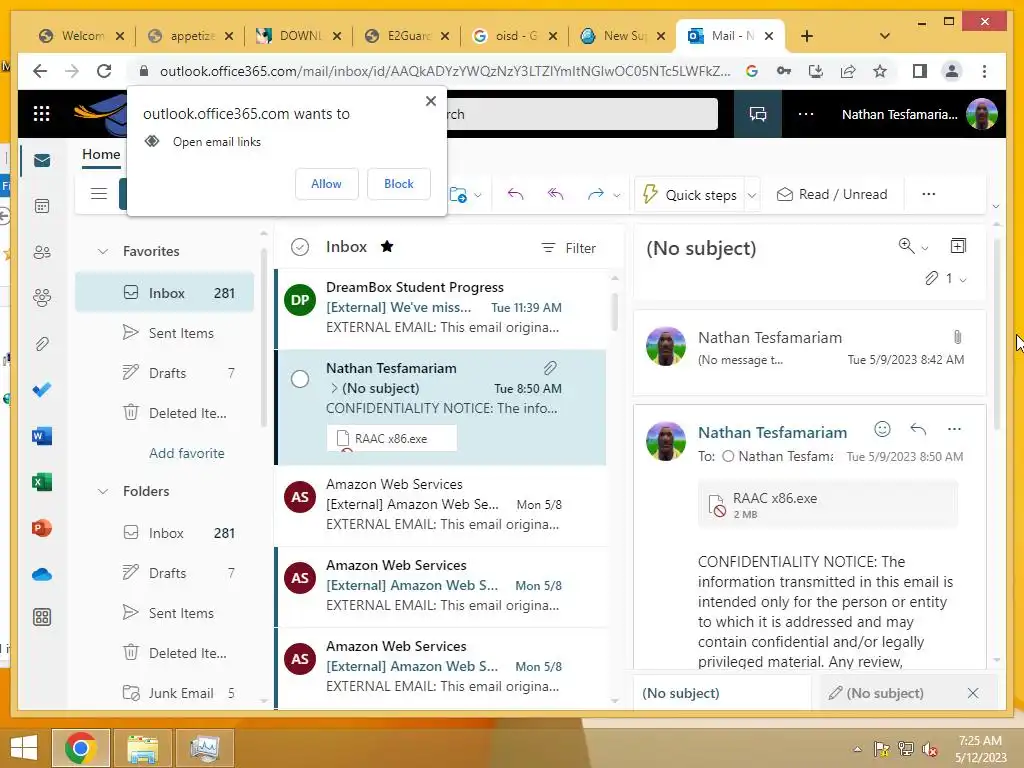
Task: Bookmark this page with the star icon
Action: (x=880, y=71)
